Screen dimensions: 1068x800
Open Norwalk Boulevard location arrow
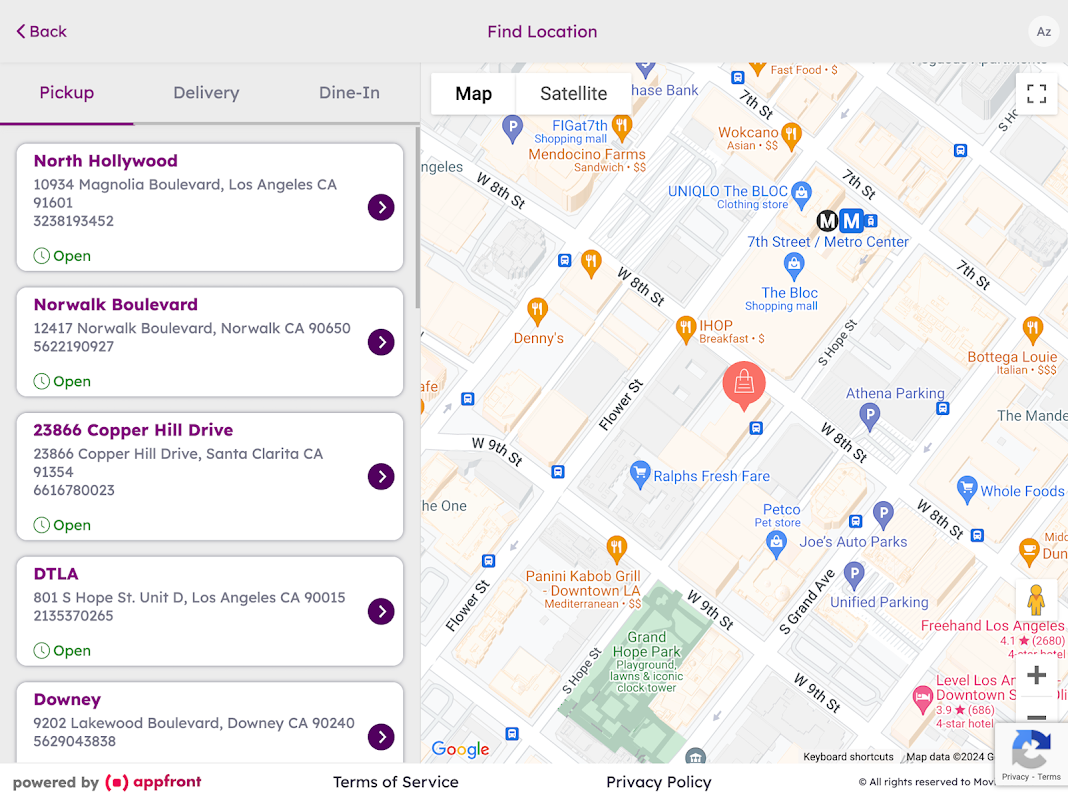click(x=381, y=342)
